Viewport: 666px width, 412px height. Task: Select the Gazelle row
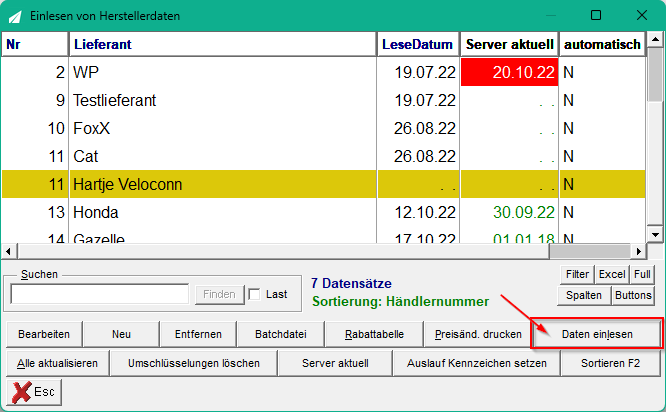(x=324, y=235)
